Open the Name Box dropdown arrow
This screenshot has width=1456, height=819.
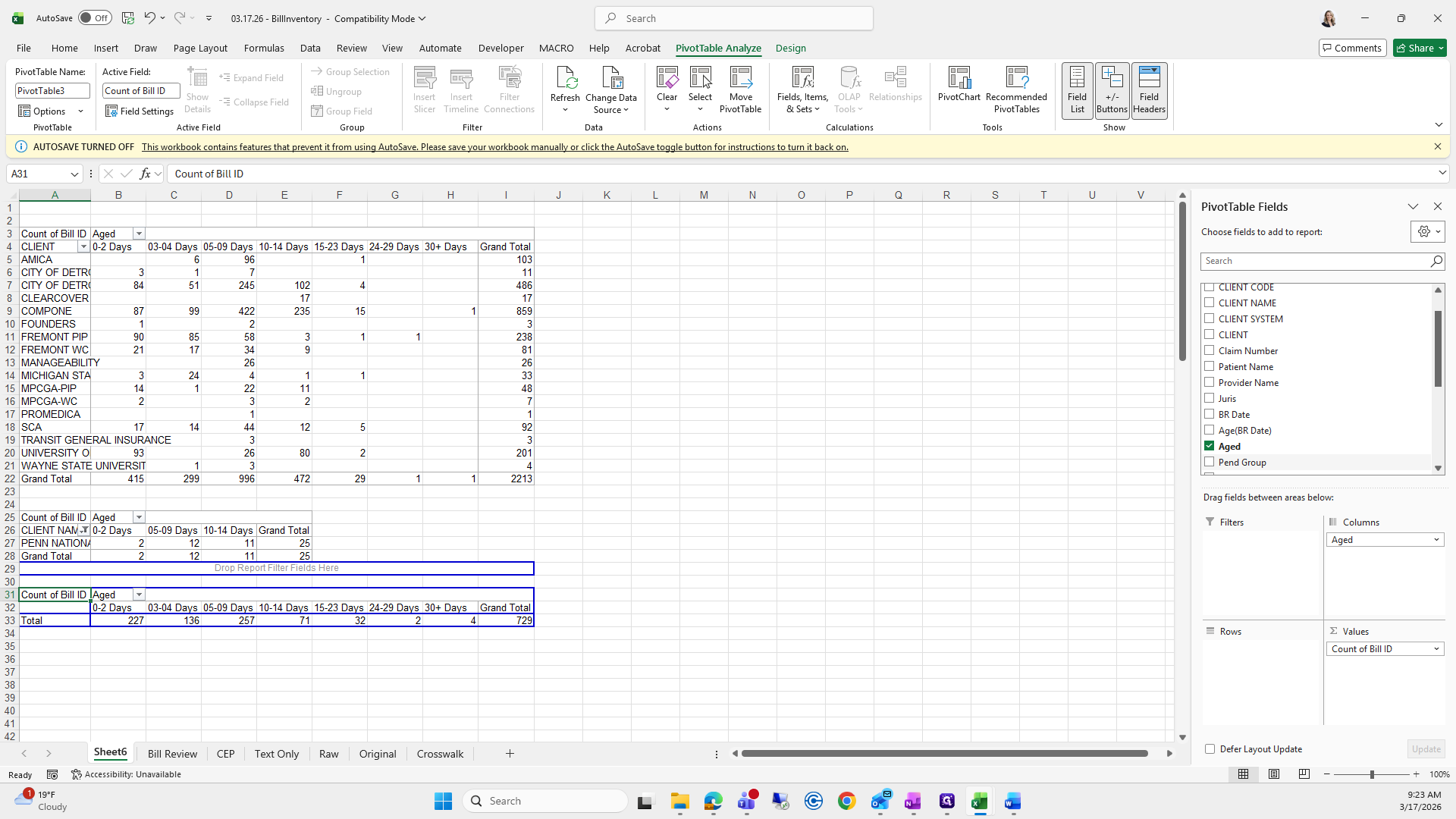[x=74, y=174]
